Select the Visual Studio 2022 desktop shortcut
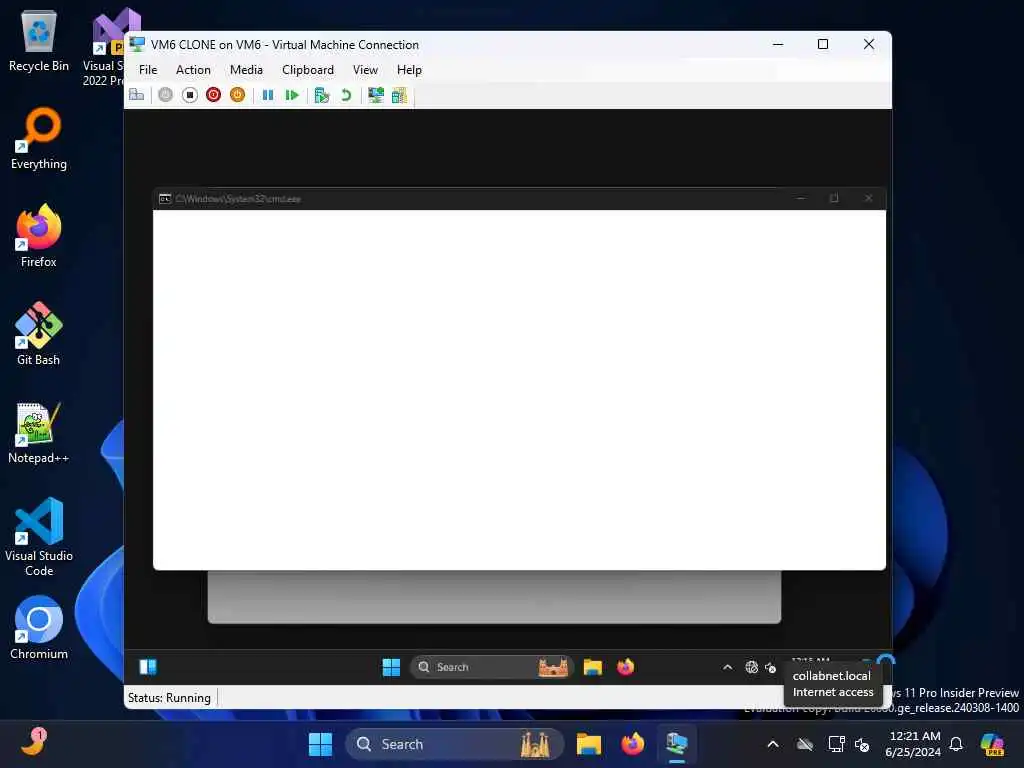1024x768 pixels. (104, 47)
